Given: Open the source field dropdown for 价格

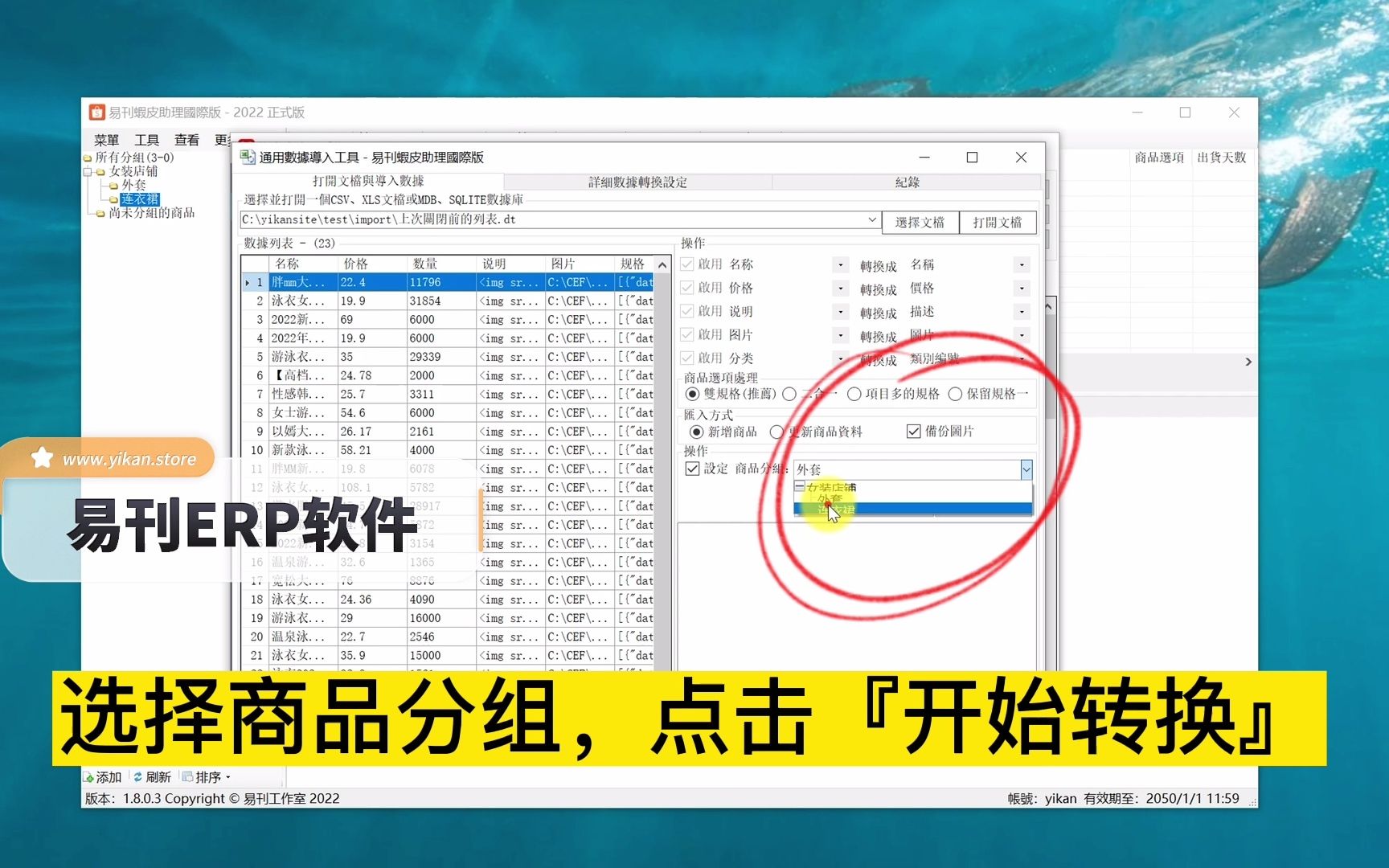Looking at the screenshot, I should pyautogui.click(x=841, y=288).
